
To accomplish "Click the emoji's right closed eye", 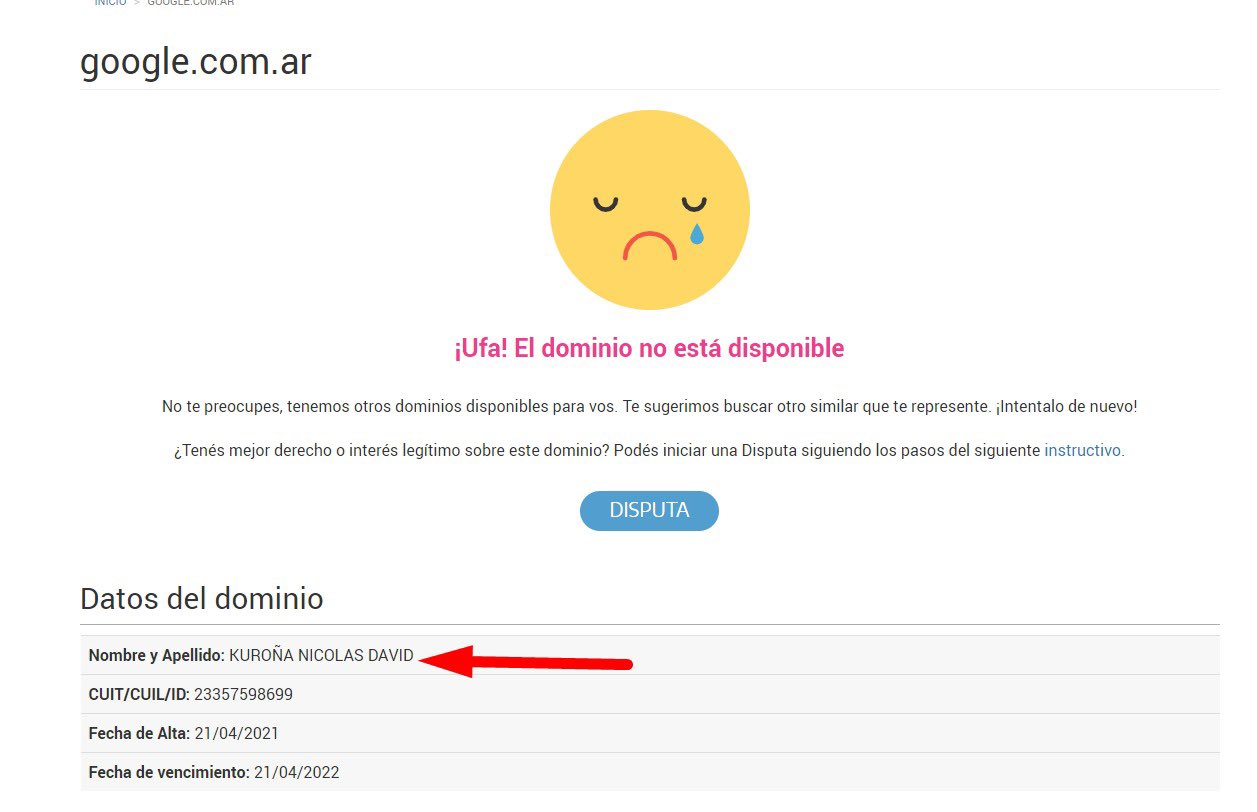I will click(x=694, y=205).
